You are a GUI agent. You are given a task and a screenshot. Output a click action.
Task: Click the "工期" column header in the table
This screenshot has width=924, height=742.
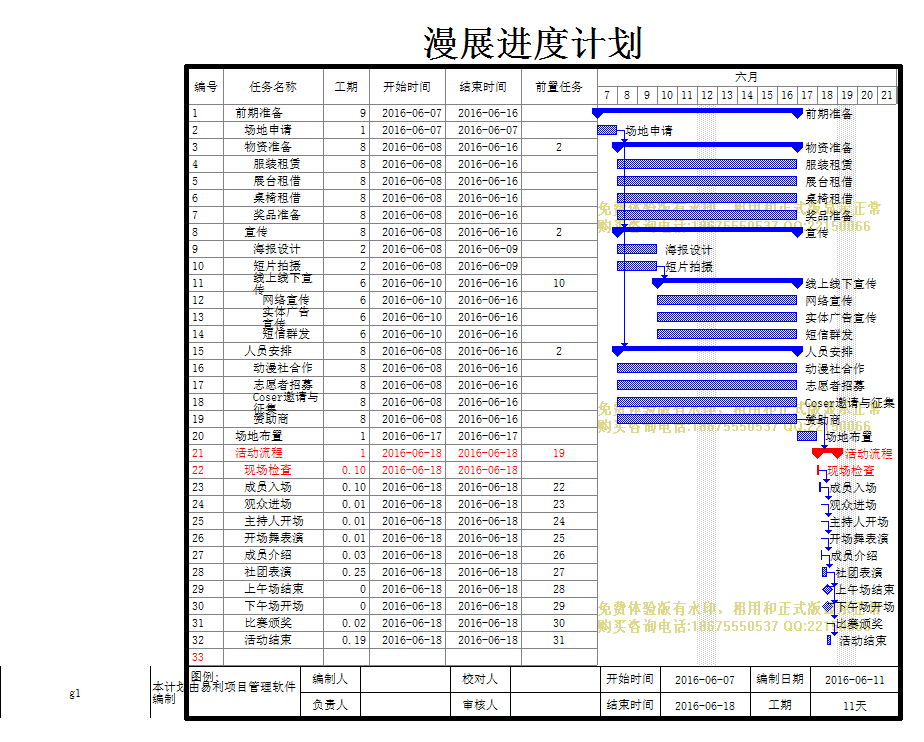346,87
